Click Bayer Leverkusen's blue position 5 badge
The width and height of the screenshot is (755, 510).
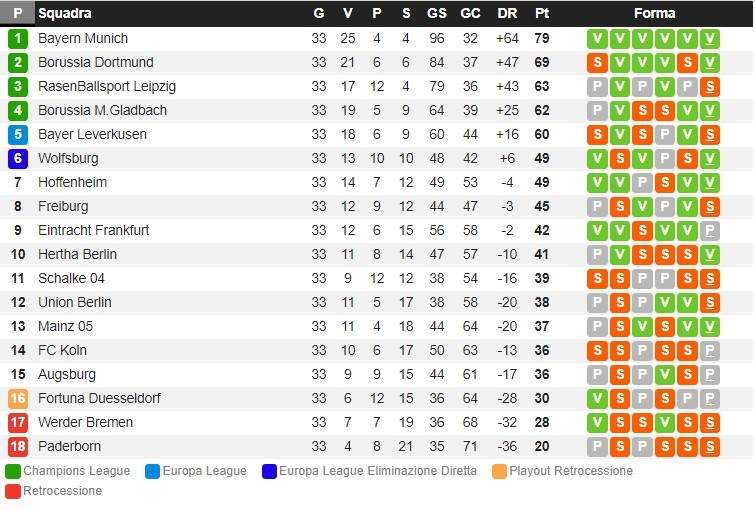[17, 135]
